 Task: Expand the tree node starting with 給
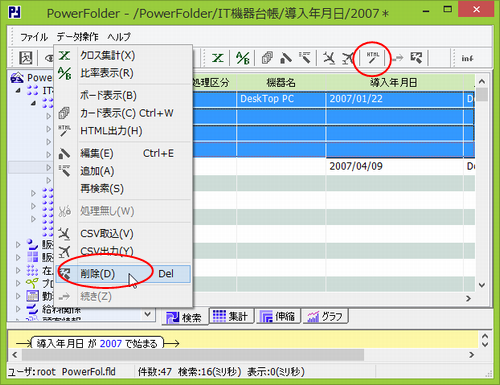pos(18,309)
